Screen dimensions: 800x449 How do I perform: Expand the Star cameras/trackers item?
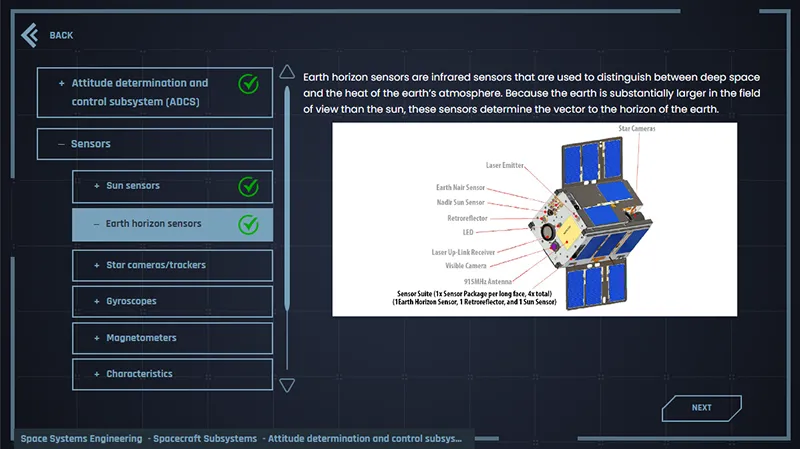coord(97,265)
